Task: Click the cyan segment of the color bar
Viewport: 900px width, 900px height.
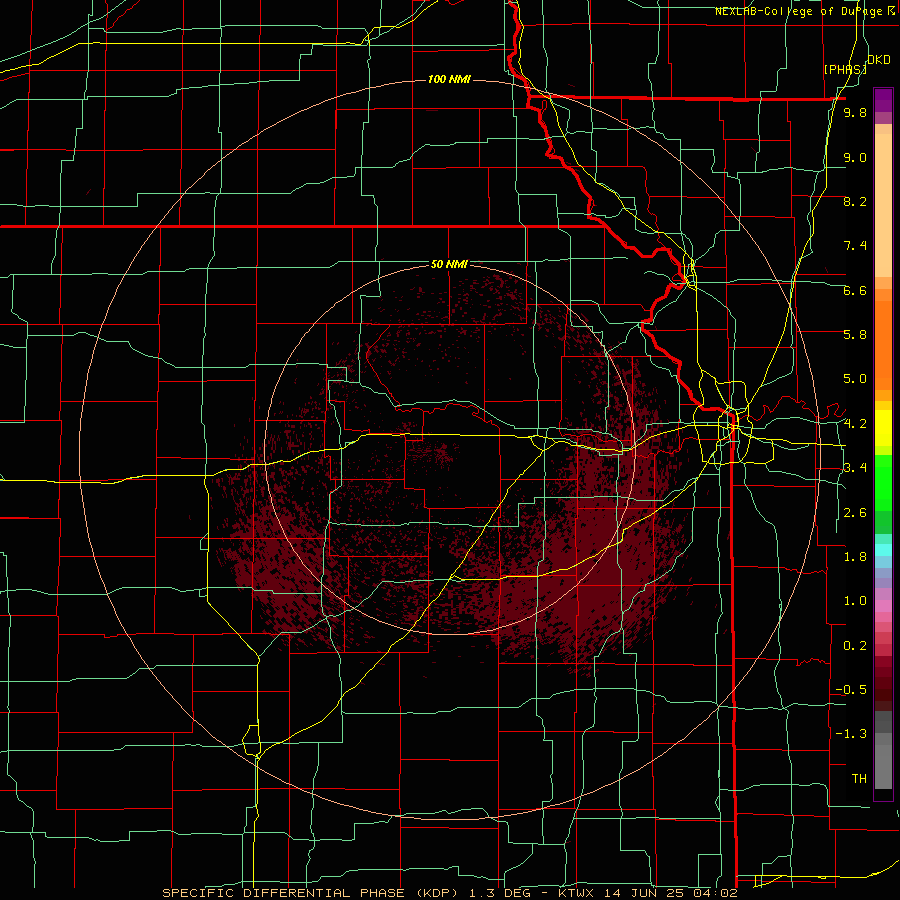Action: [x=883, y=550]
